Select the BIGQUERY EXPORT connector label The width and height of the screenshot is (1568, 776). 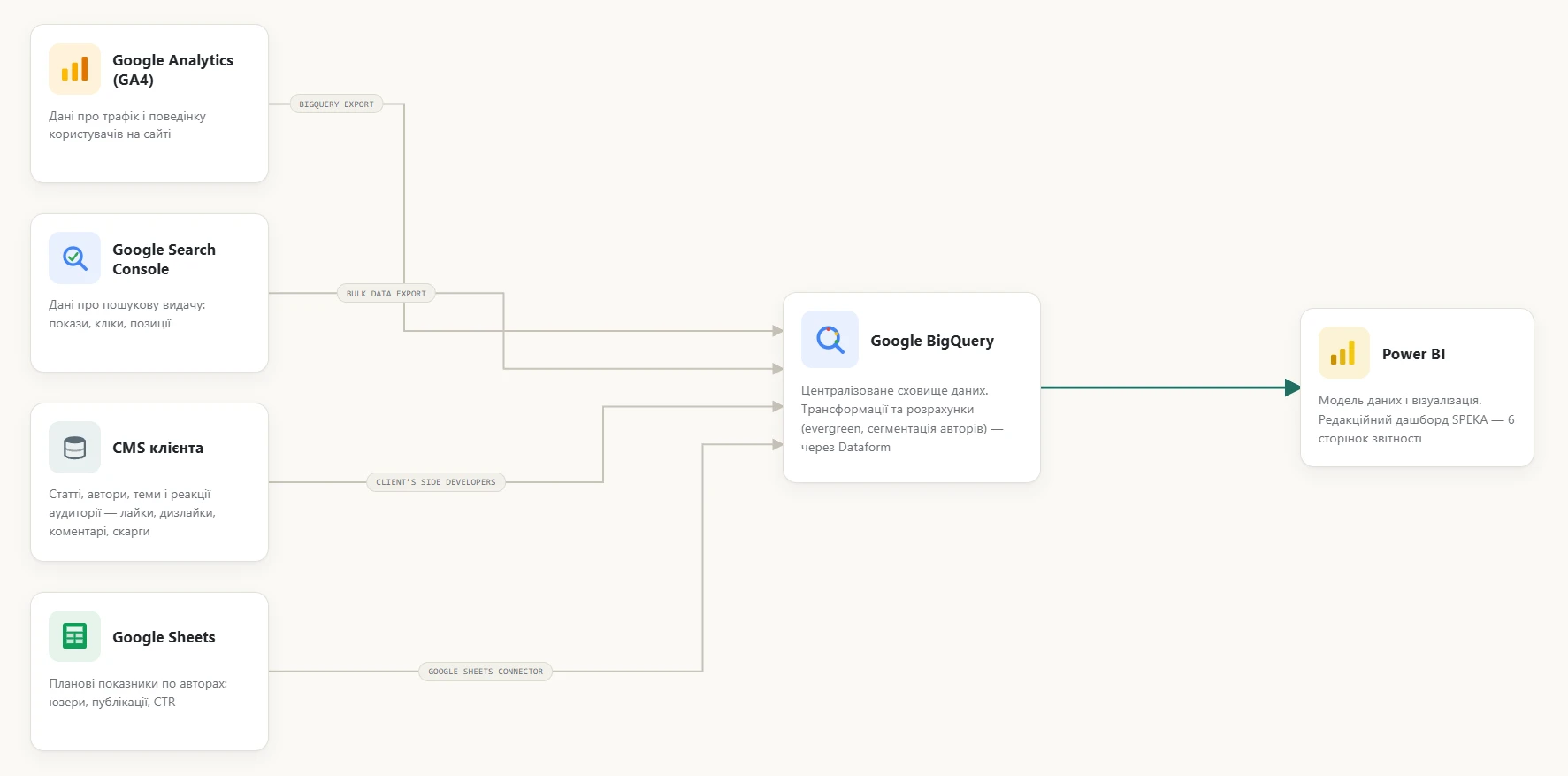point(336,104)
